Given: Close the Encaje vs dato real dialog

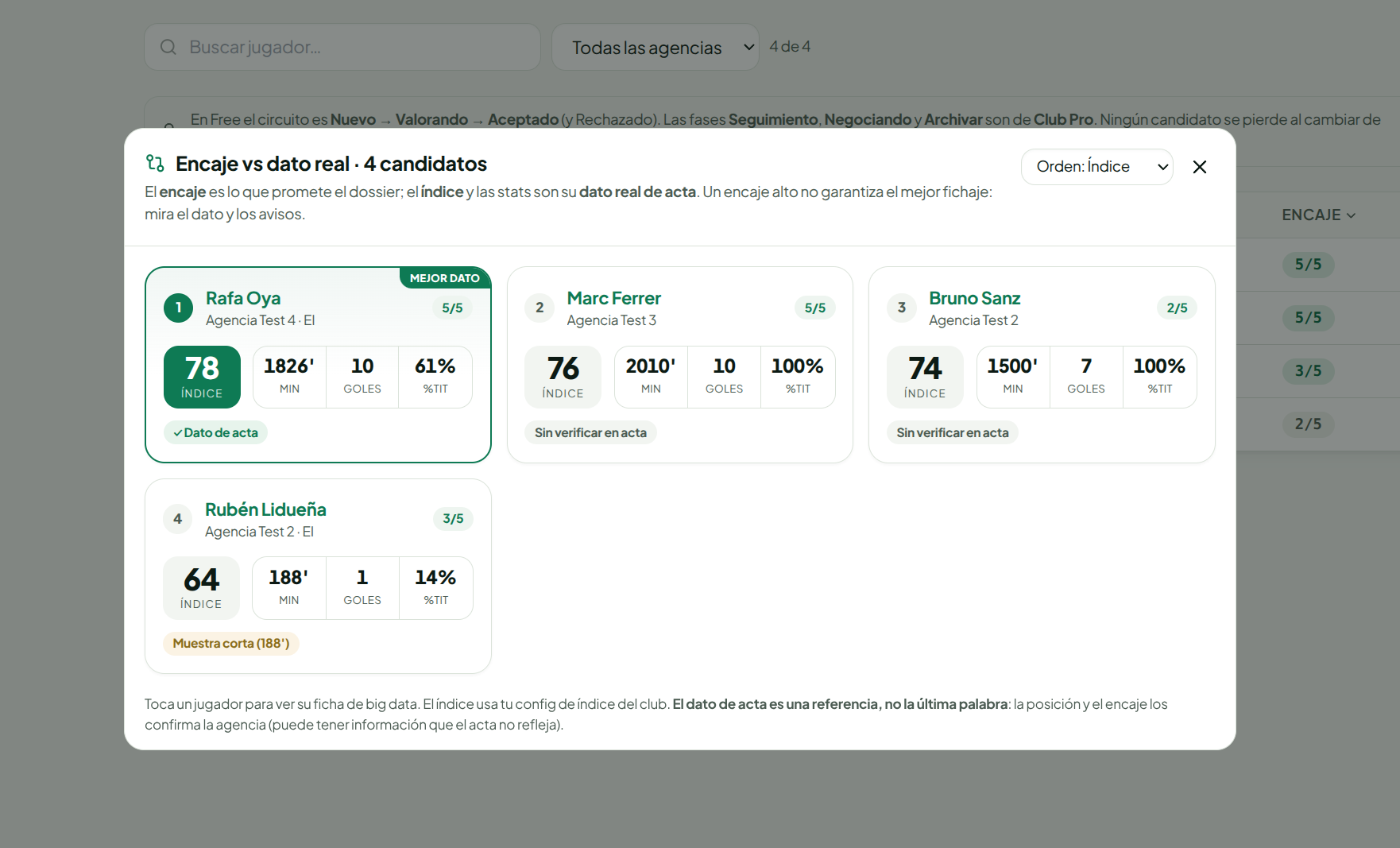Looking at the screenshot, I should point(1200,167).
